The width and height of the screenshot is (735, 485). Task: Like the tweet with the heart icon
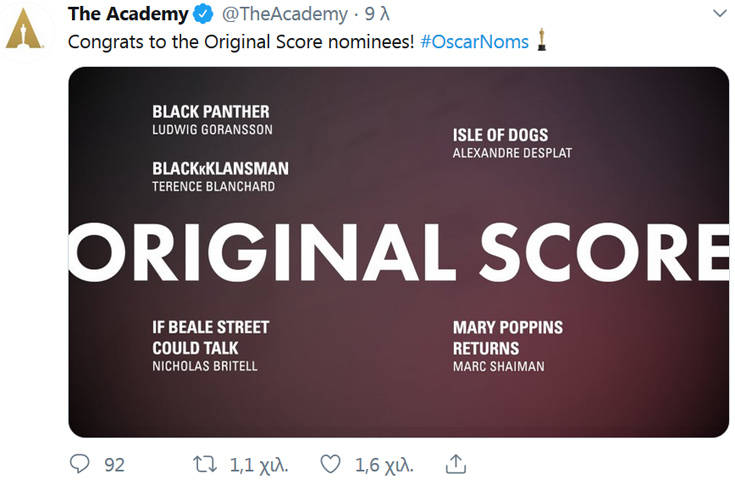tap(330, 464)
